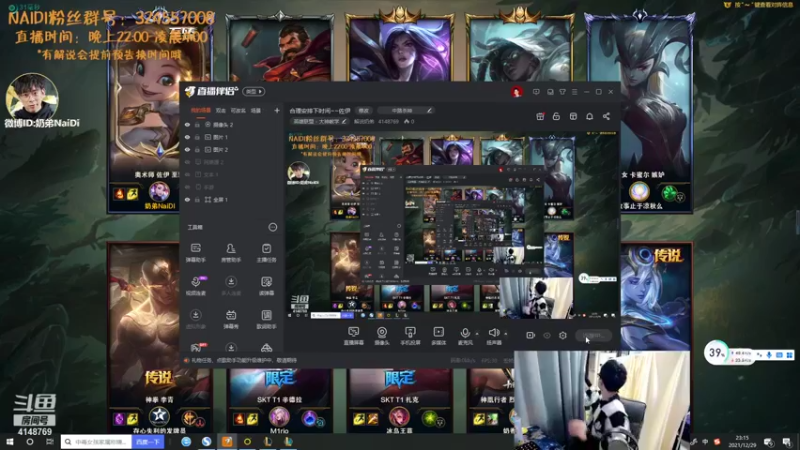Image resolution: width=800 pixels, height=450 pixels.
Task: Open the 视频连麦 tool
Action: pyautogui.click(x=195, y=286)
